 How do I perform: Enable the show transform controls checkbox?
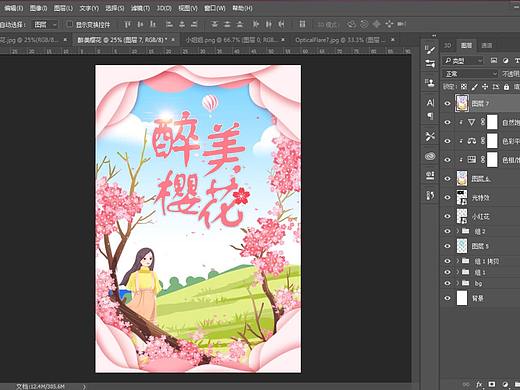(70, 24)
